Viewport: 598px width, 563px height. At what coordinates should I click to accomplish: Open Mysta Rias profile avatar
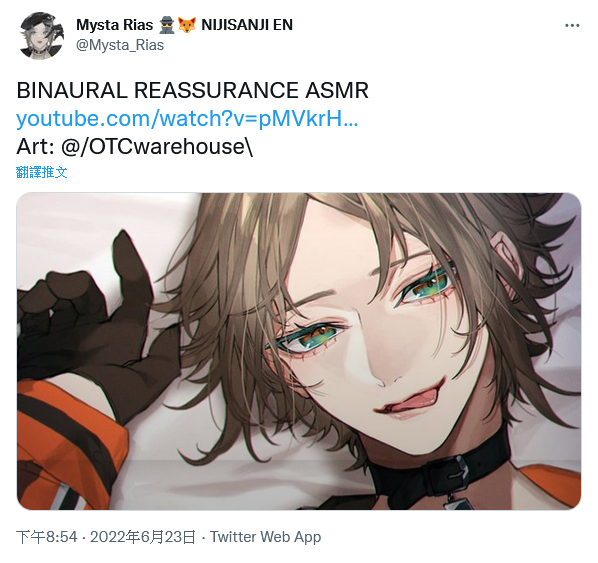(x=41, y=36)
